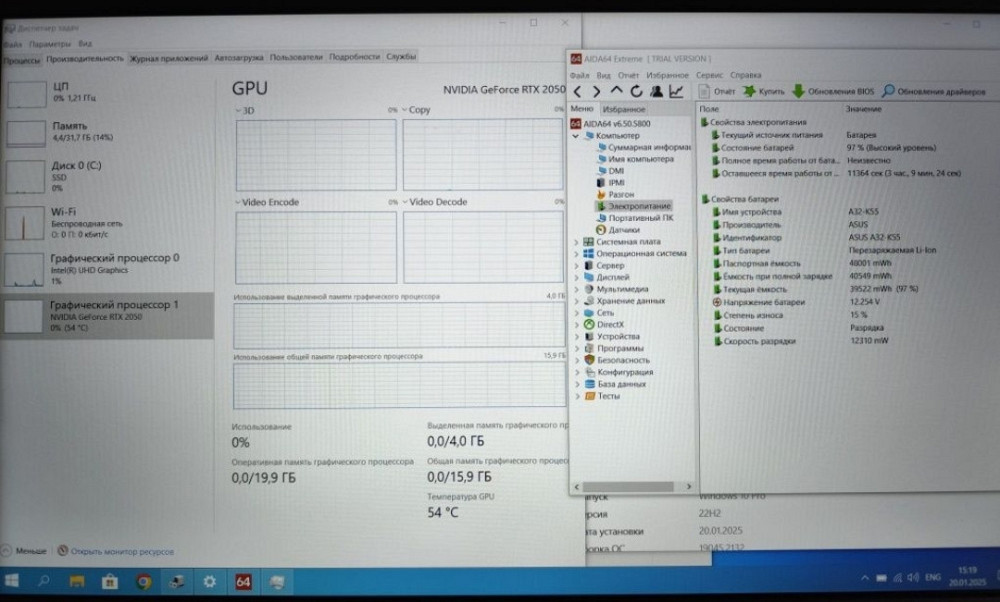Expand the Системная плата tree node

pyautogui.click(x=576, y=242)
